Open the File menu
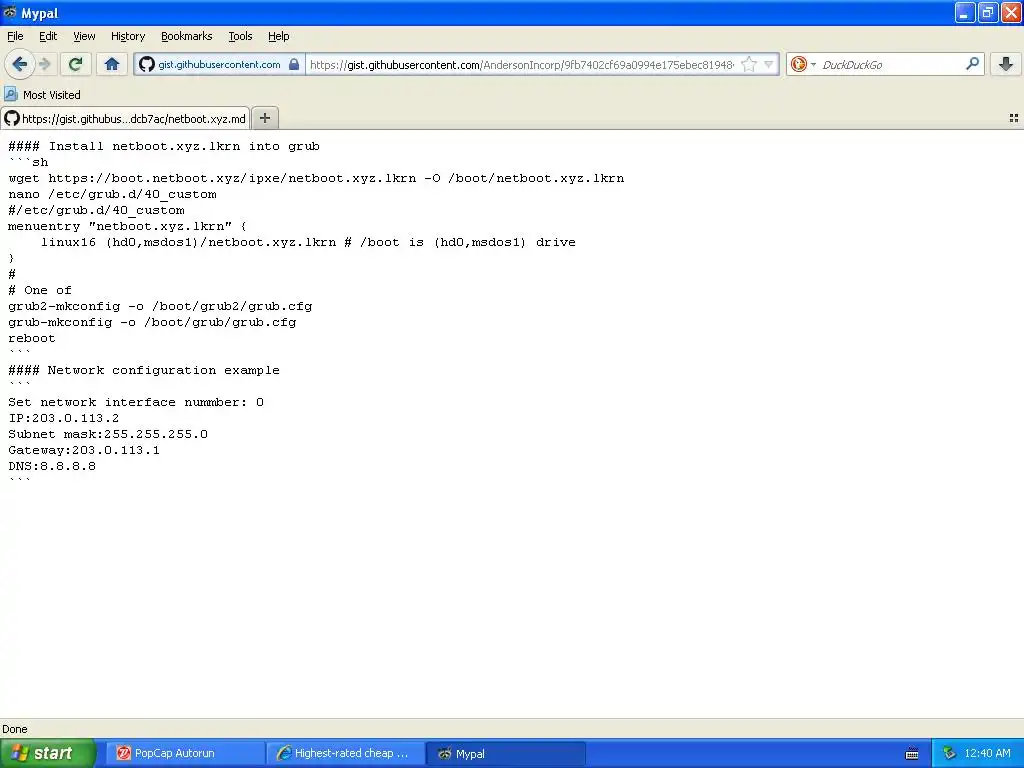Screen dimensions: 1024x768 [x=15, y=36]
